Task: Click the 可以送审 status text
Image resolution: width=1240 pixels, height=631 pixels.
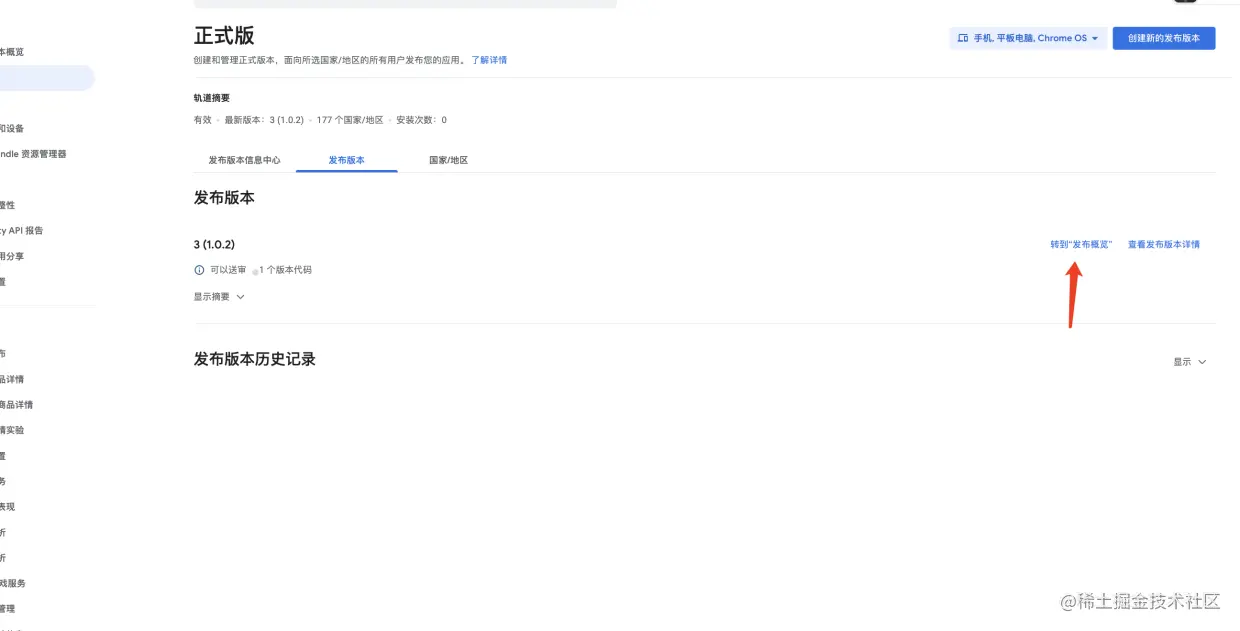Action: pos(228,270)
